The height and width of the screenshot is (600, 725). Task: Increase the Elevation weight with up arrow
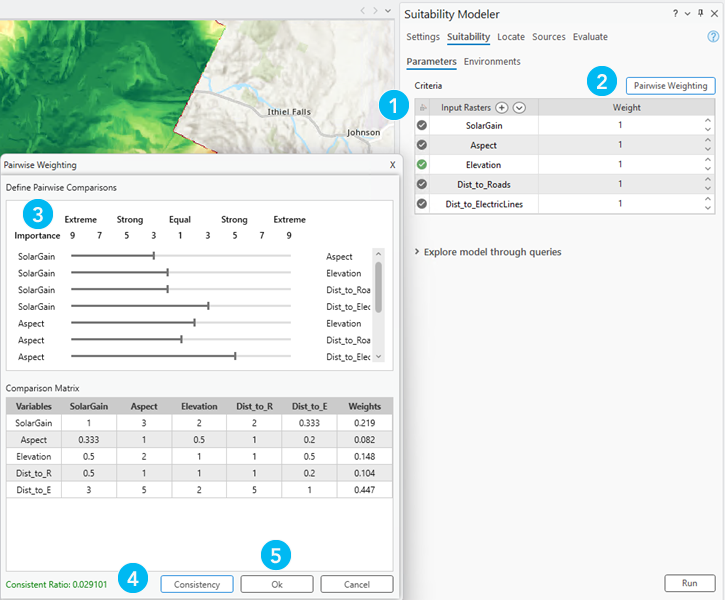point(707,160)
